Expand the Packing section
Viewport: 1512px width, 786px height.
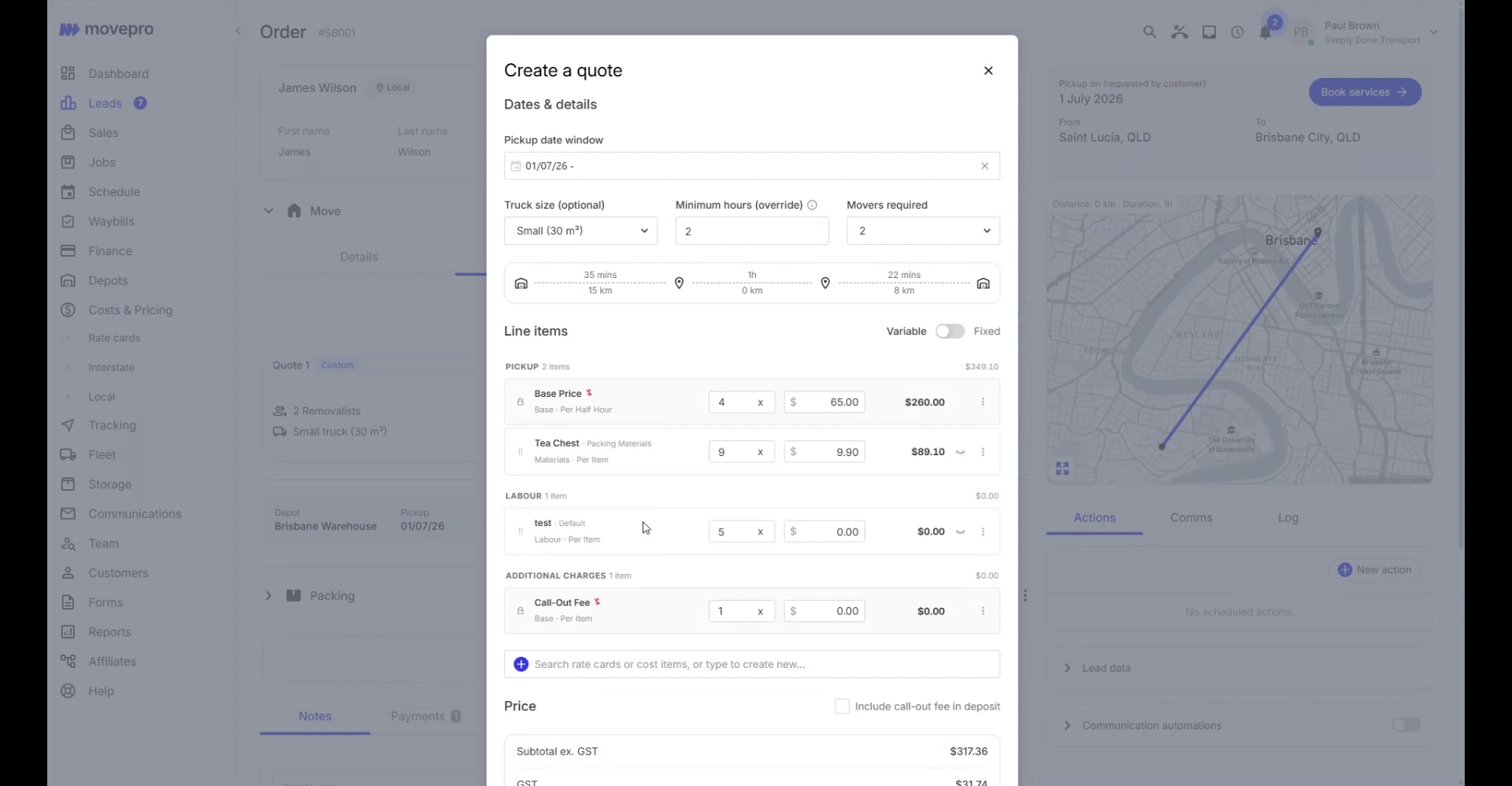[269, 595]
